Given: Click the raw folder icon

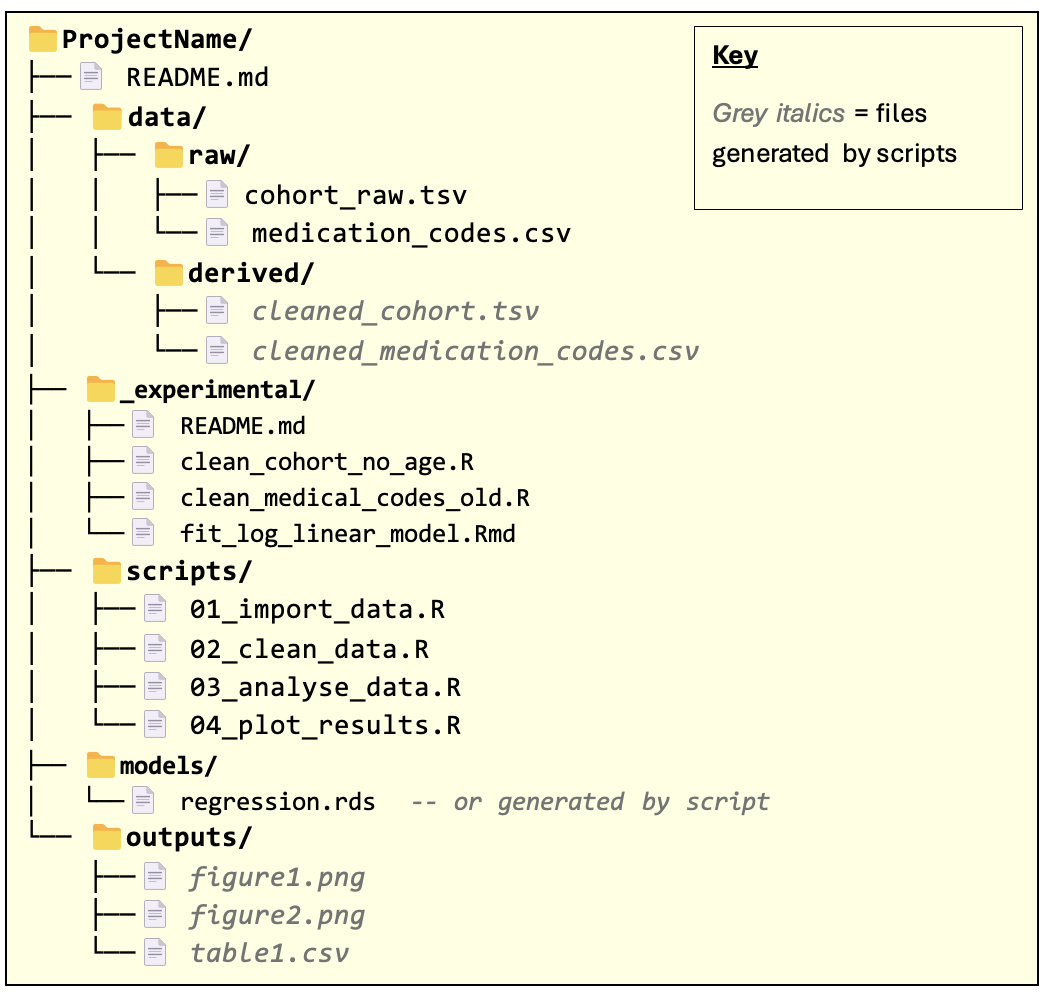Looking at the screenshot, I should 169,156.
